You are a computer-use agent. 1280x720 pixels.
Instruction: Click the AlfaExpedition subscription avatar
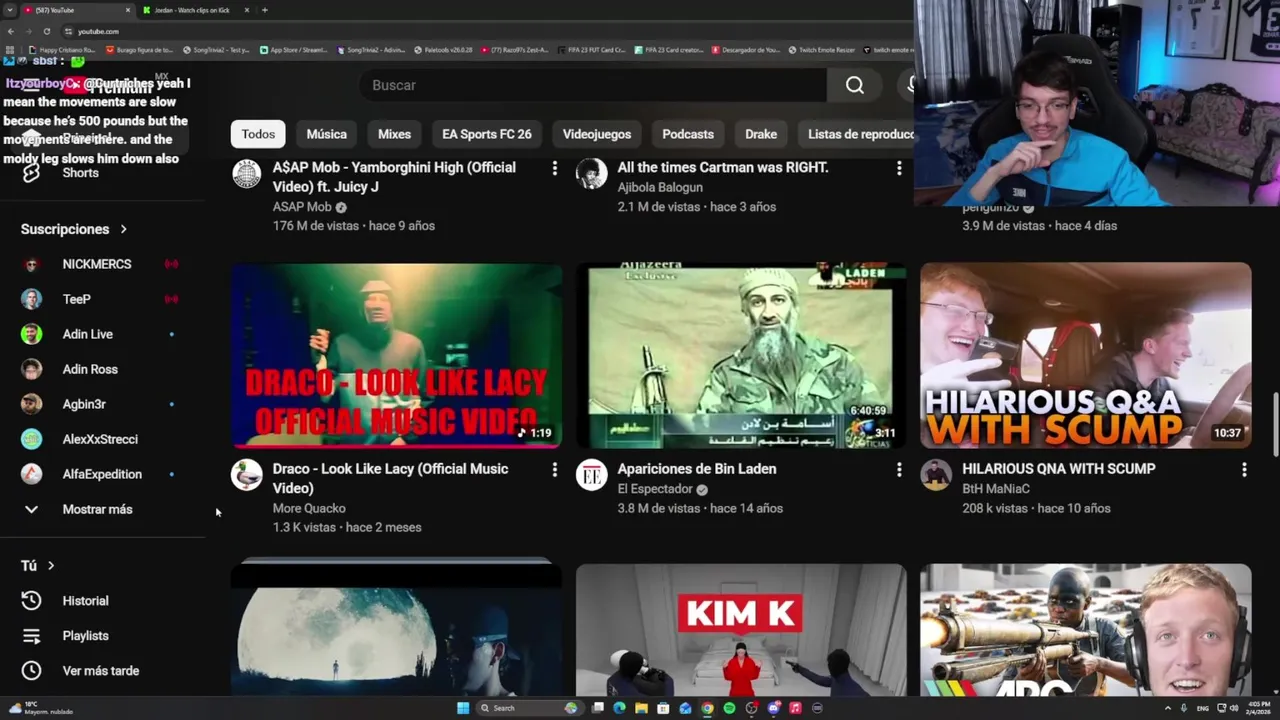click(32, 474)
